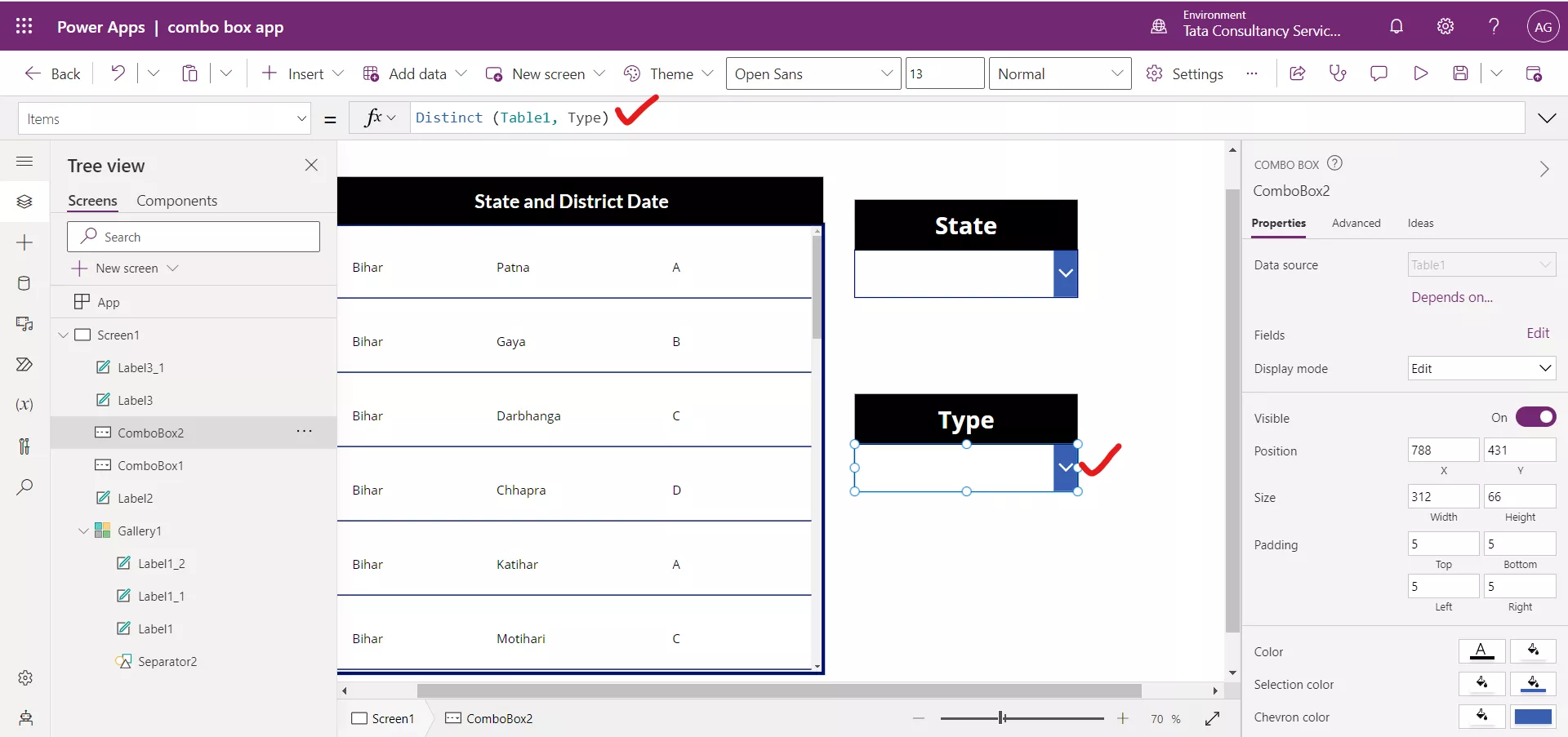Open the Data pane cylinder icon
Image resolution: width=1568 pixels, height=737 pixels.
24,283
